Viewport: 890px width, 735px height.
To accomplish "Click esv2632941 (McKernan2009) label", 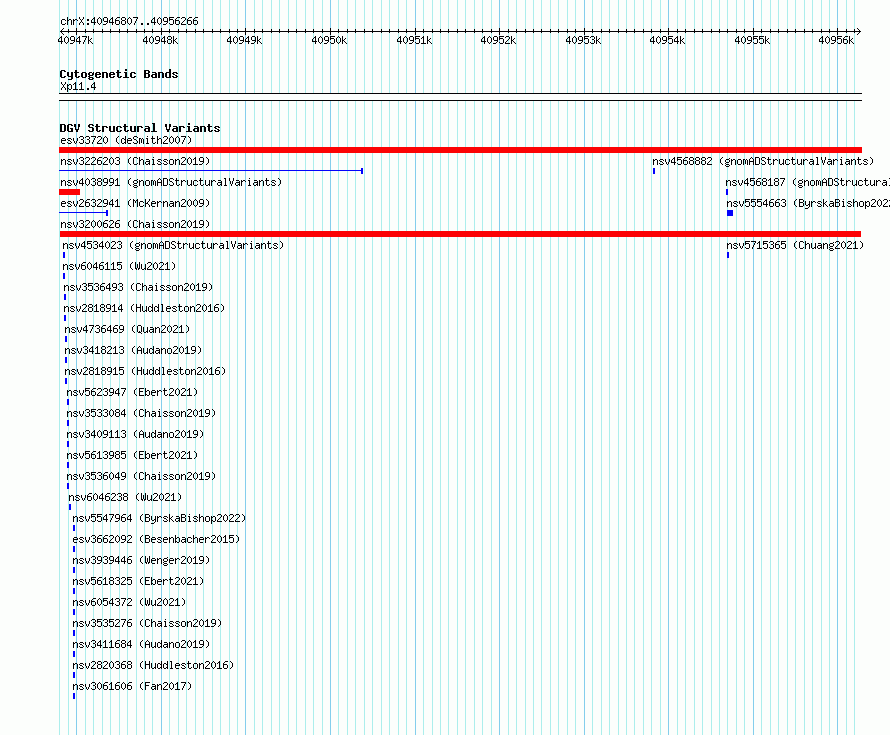I will 135,203.
